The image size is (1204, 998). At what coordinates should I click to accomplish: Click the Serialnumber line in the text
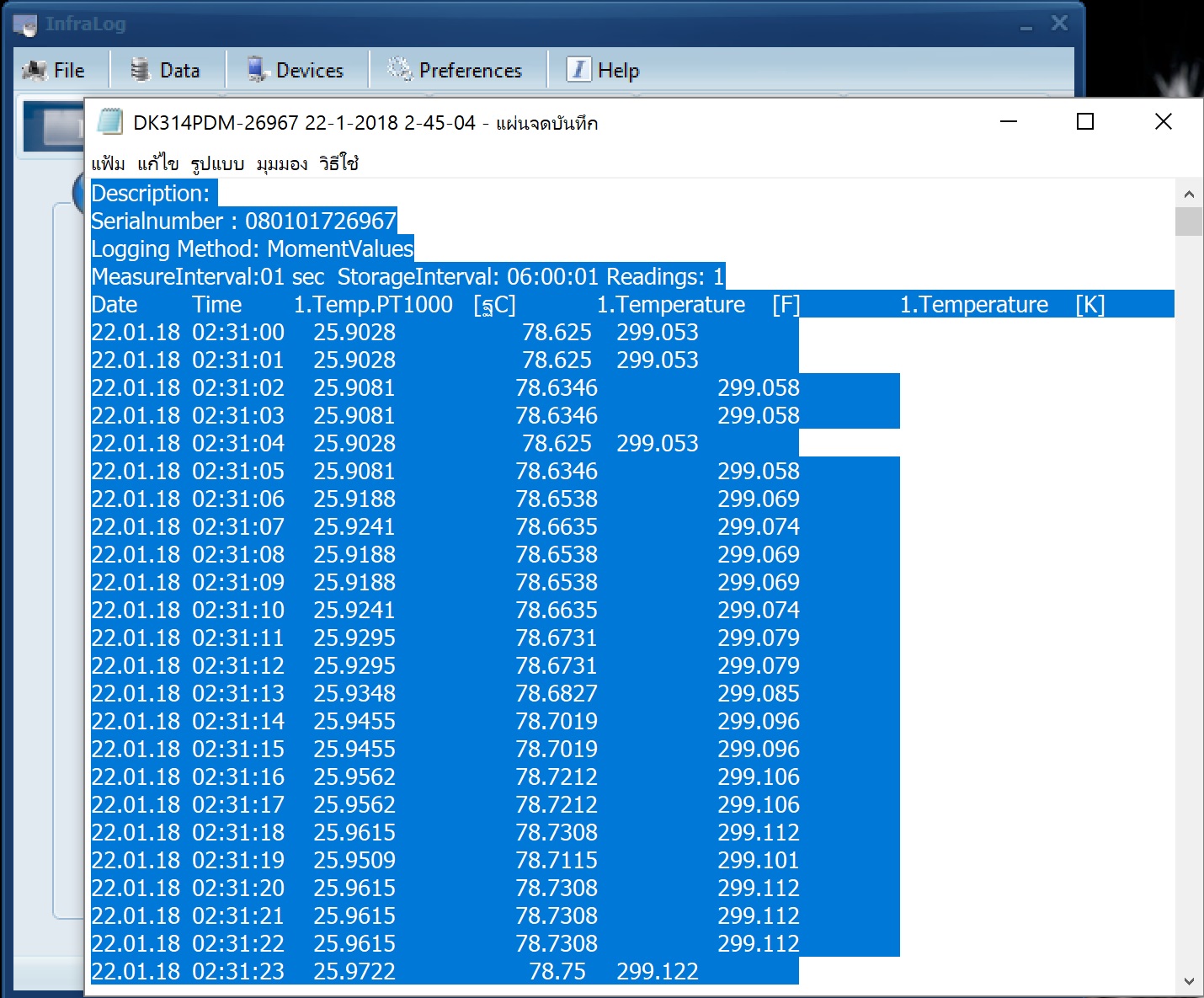(x=243, y=221)
